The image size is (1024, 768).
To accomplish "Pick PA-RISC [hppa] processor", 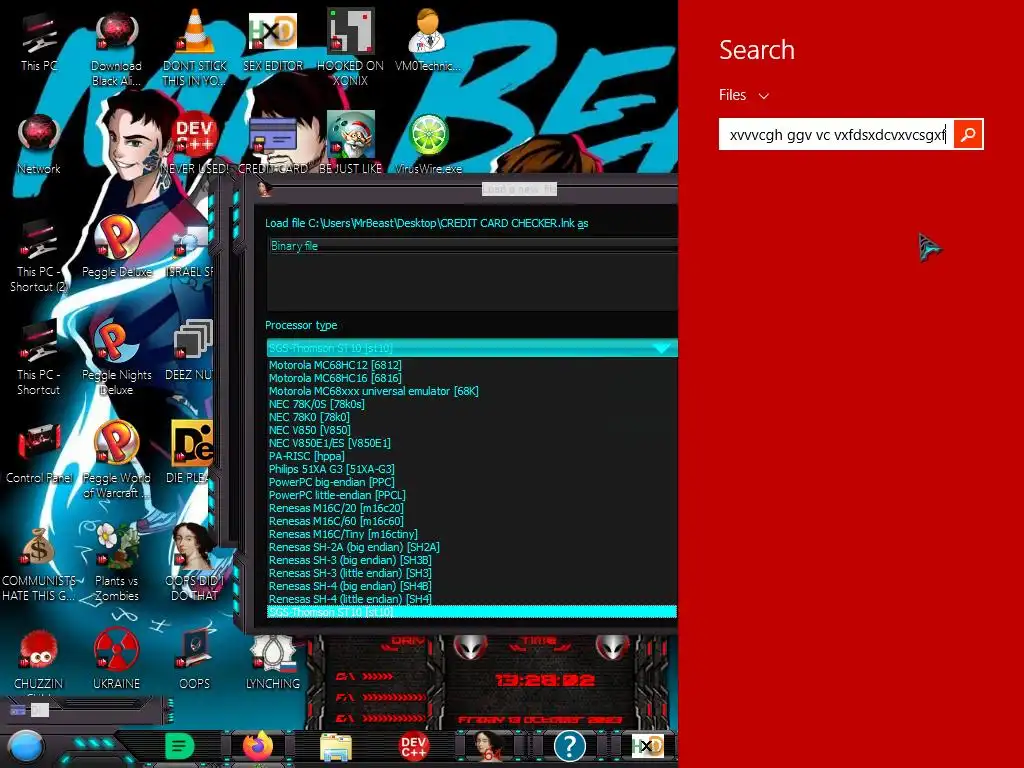I will (x=472, y=456).
